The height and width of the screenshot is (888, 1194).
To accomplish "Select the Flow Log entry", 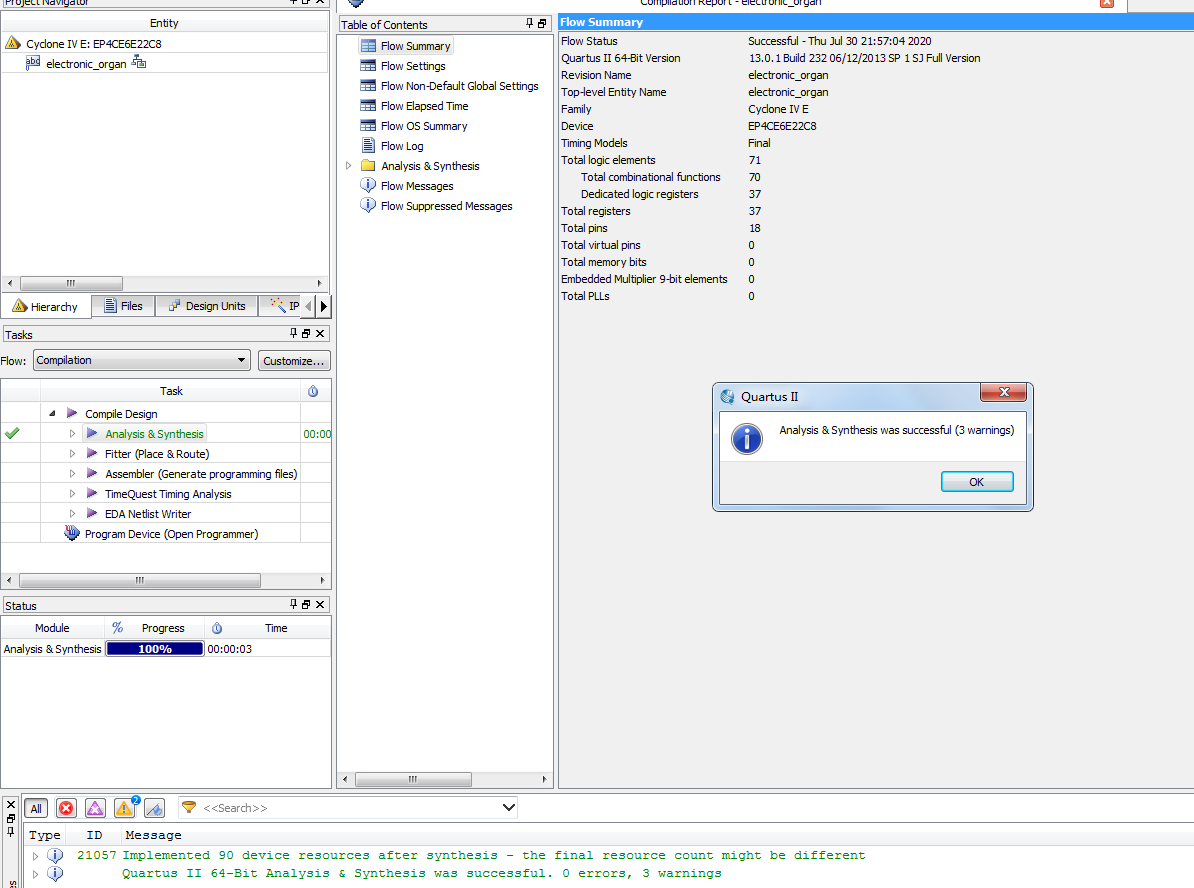I will [x=402, y=145].
